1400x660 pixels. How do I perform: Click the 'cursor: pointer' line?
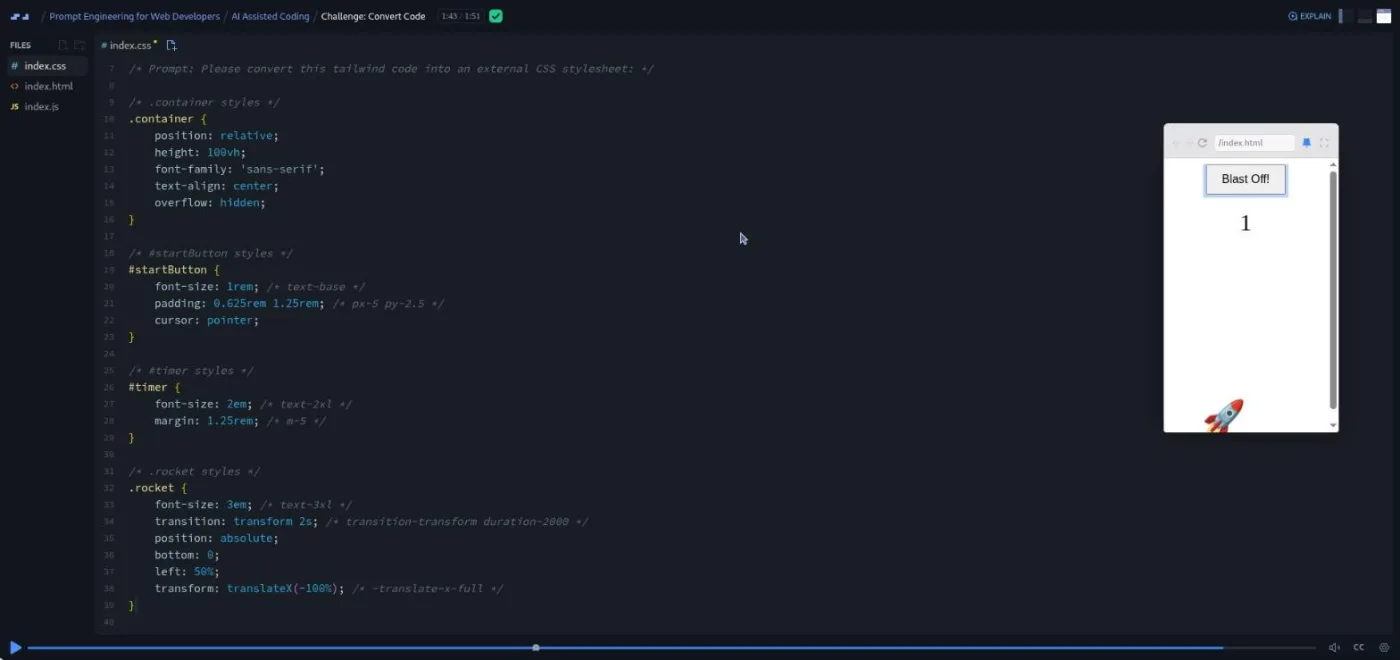pos(207,320)
